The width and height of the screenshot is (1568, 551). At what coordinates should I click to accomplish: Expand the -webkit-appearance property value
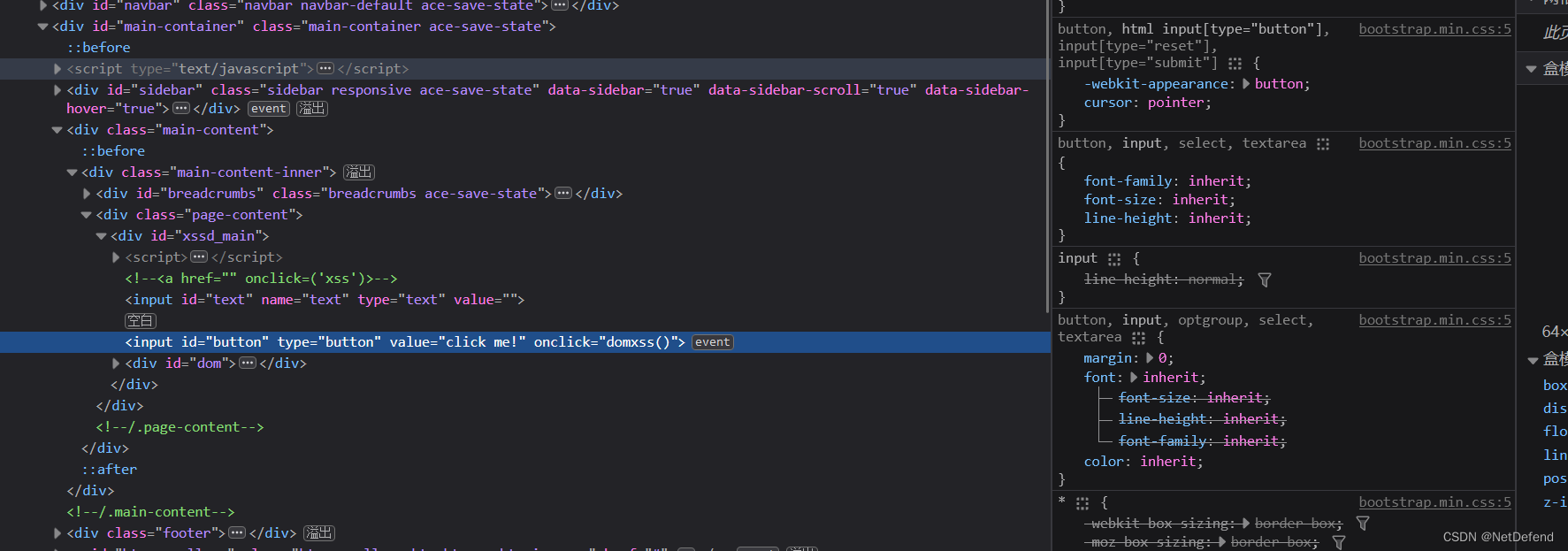[1246, 84]
